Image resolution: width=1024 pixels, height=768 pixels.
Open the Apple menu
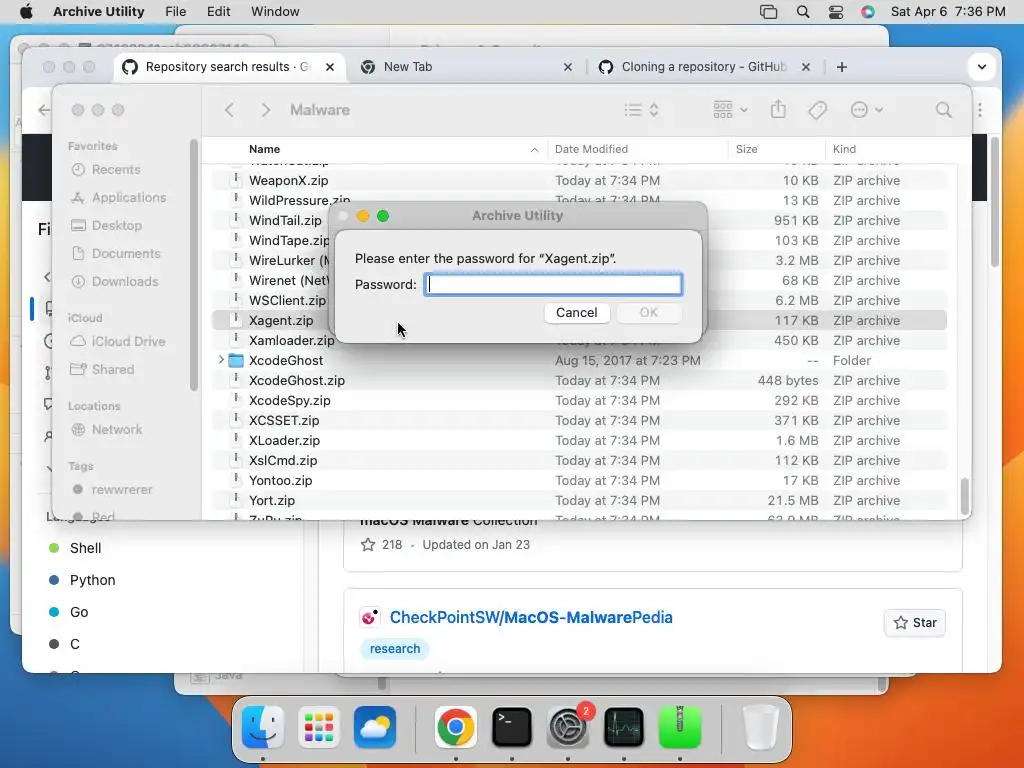tap(25, 12)
